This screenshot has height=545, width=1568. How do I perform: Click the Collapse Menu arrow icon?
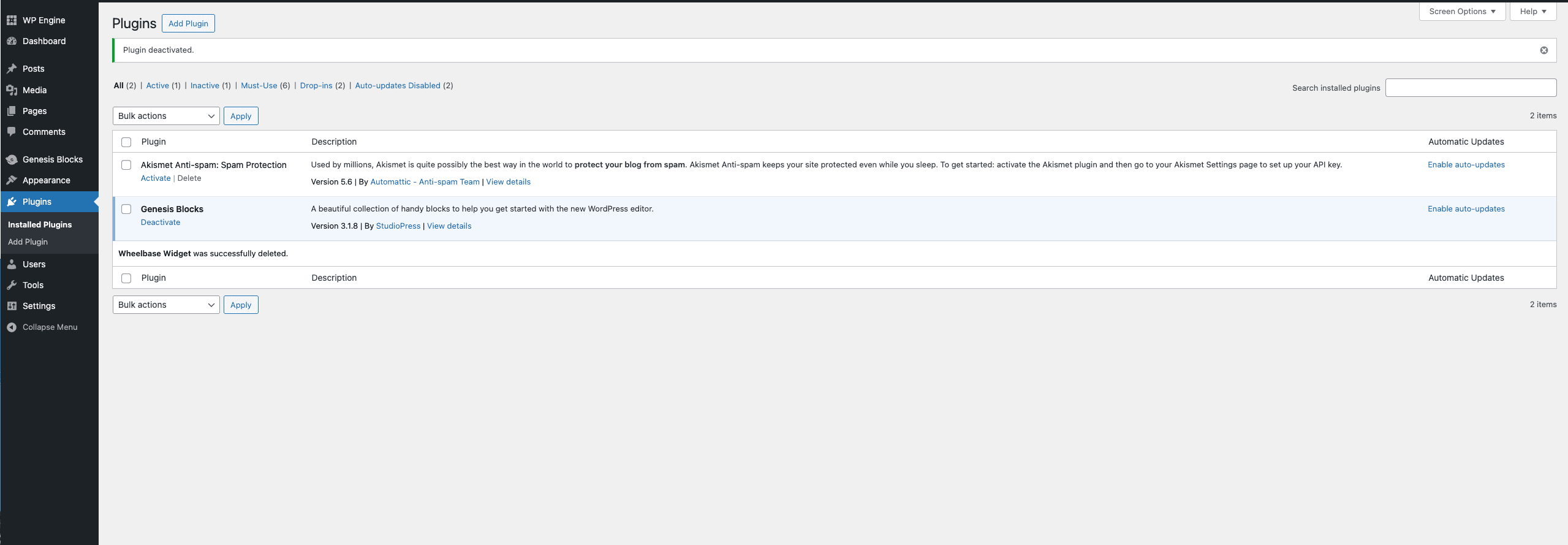pyautogui.click(x=12, y=327)
